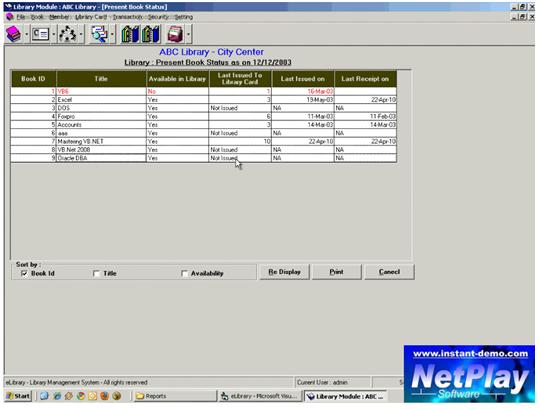Select the Mastering VB.NET title cell
This screenshot has width=539, height=410.
tap(101, 141)
